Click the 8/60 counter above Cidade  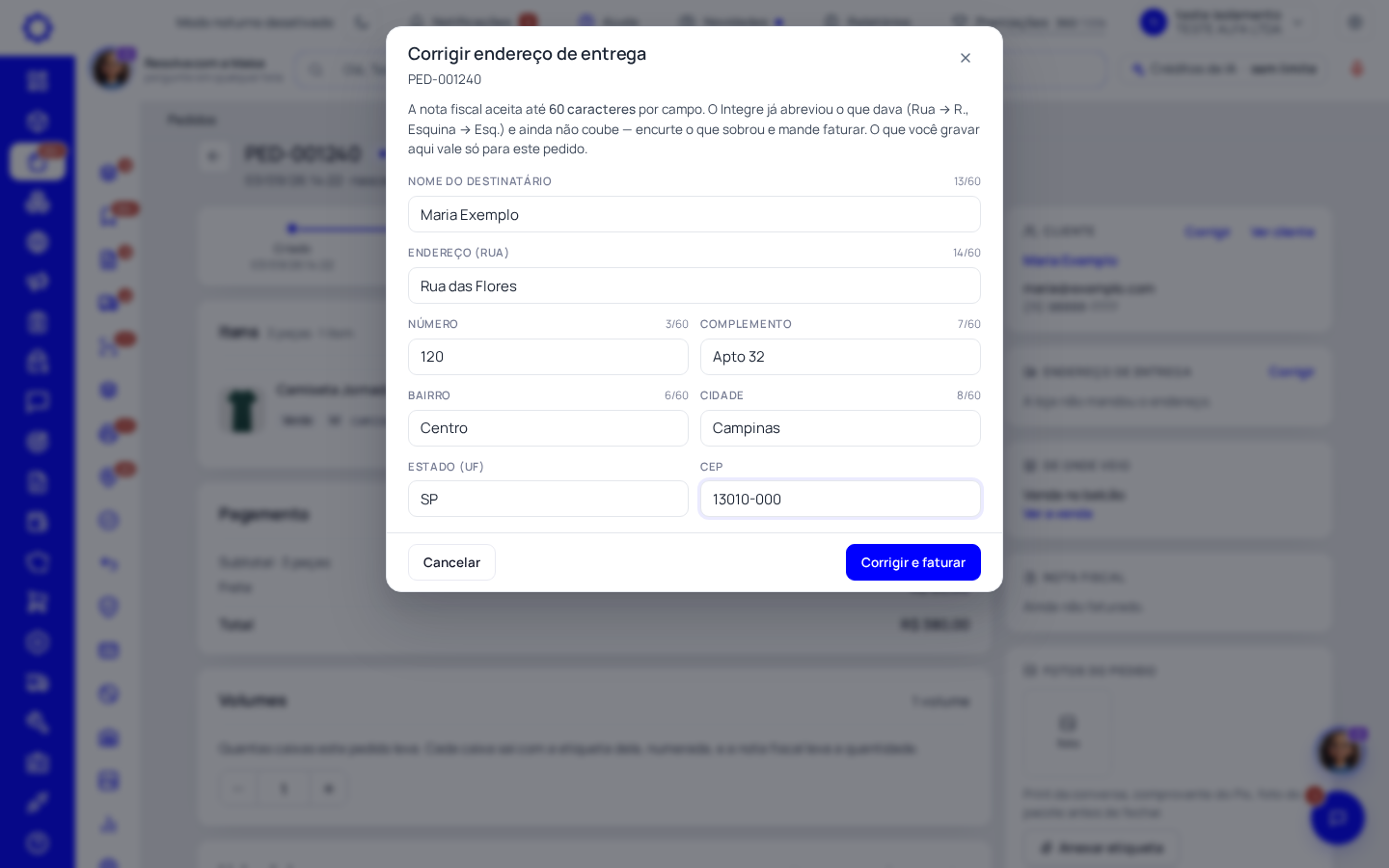click(968, 395)
